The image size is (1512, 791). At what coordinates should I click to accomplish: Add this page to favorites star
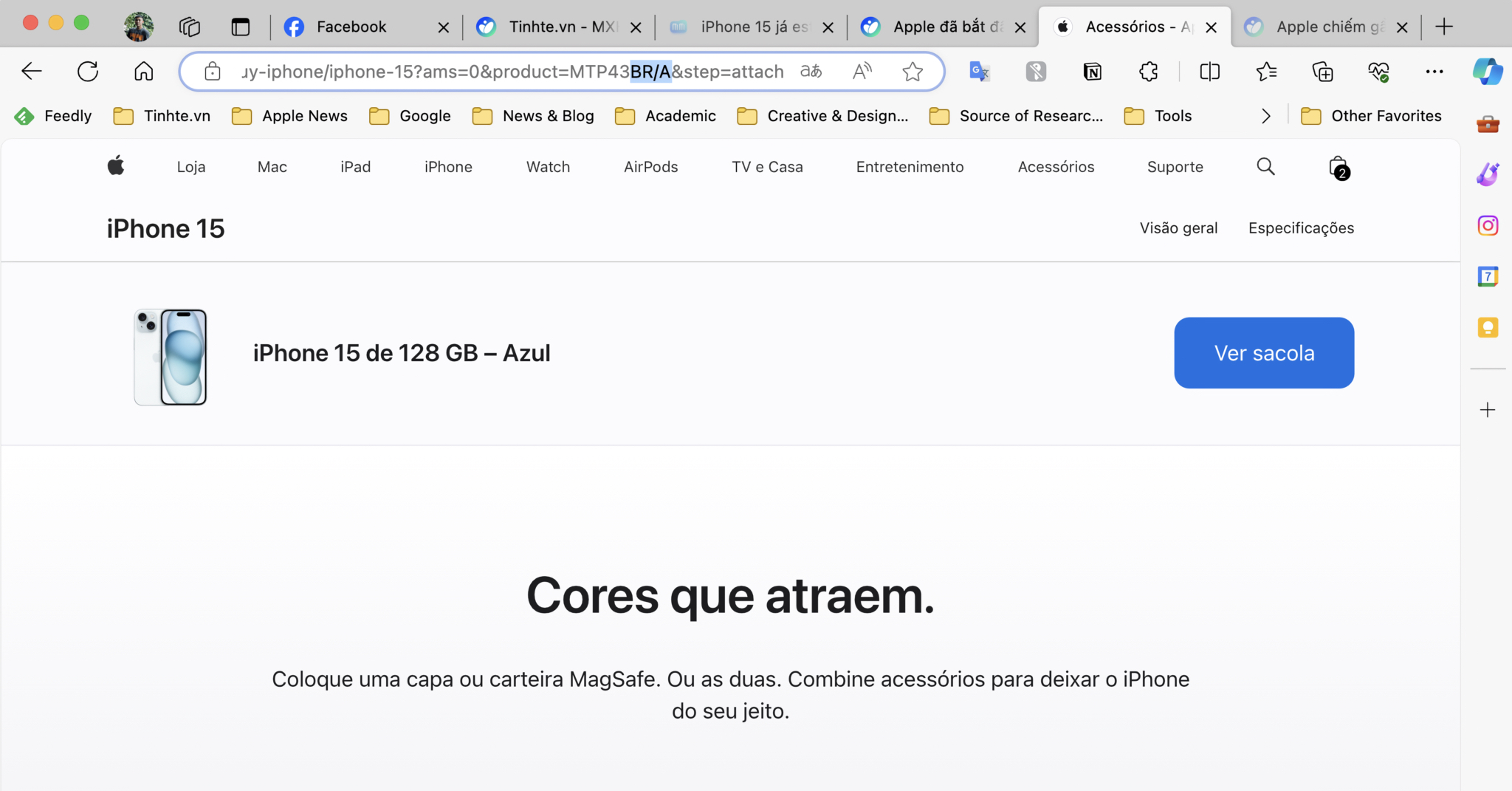pyautogui.click(x=913, y=72)
